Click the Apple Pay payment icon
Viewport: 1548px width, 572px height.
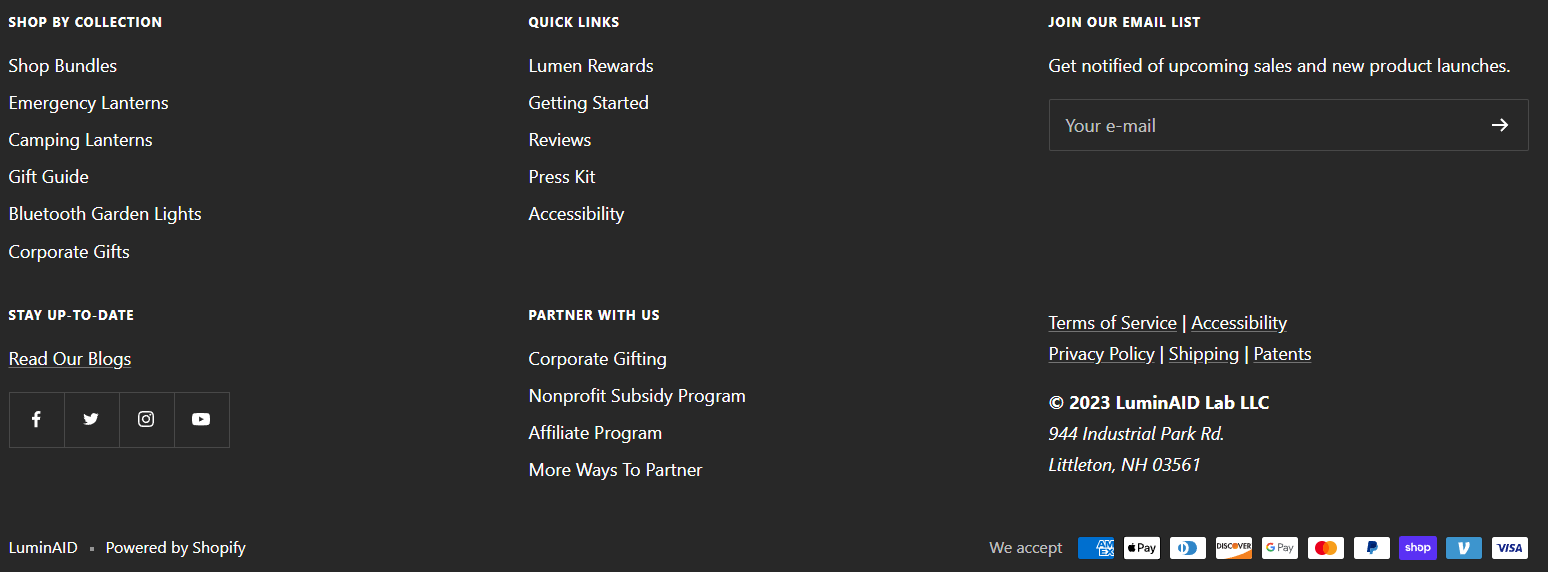point(1142,548)
